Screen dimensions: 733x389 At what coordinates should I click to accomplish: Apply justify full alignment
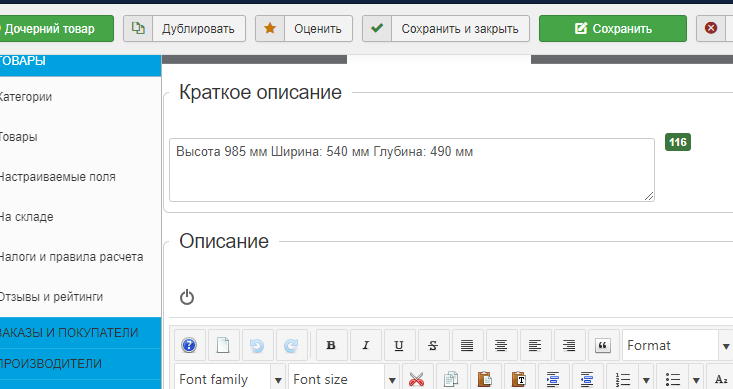coord(467,346)
